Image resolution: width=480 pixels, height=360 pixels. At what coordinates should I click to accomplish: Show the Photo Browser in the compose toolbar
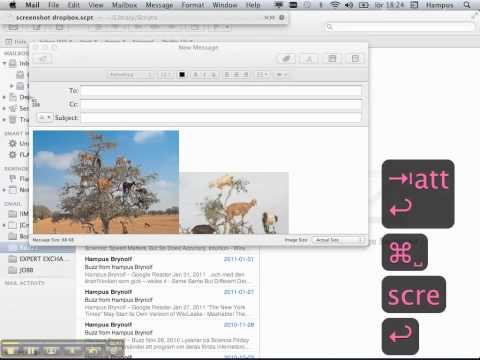pyautogui.click(x=332, y=59)
